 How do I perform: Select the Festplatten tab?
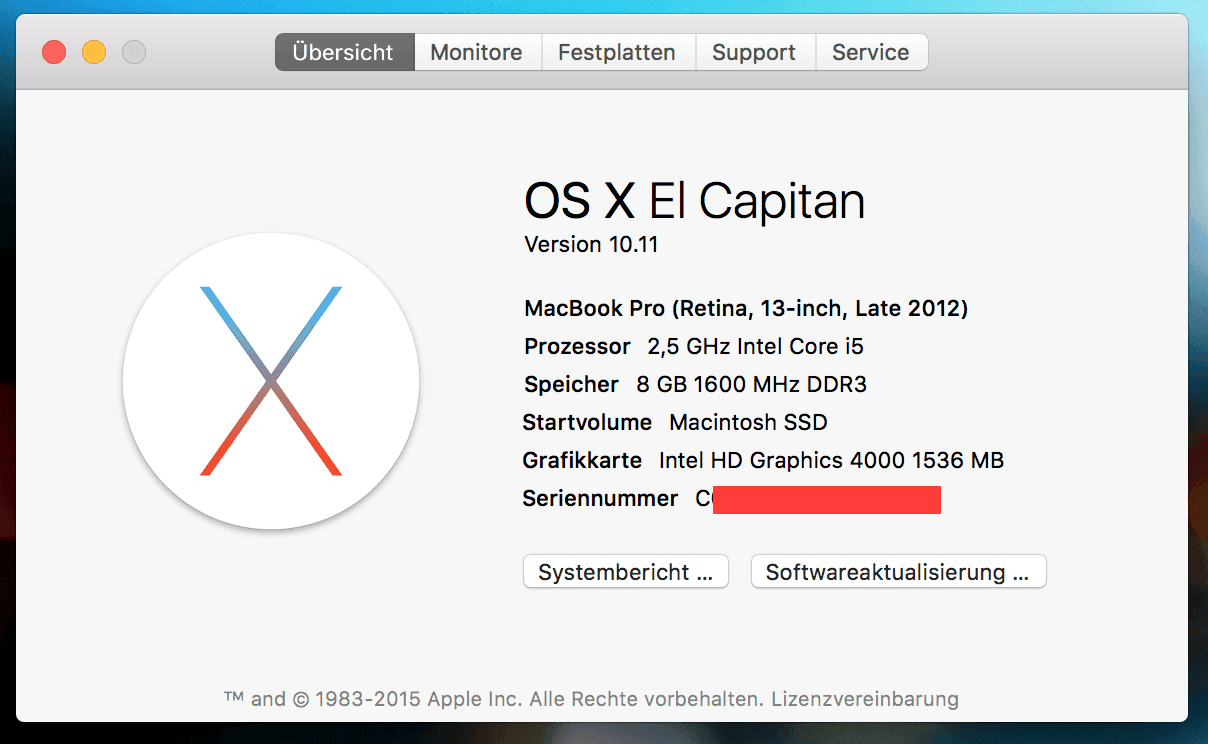coord(617,52)
